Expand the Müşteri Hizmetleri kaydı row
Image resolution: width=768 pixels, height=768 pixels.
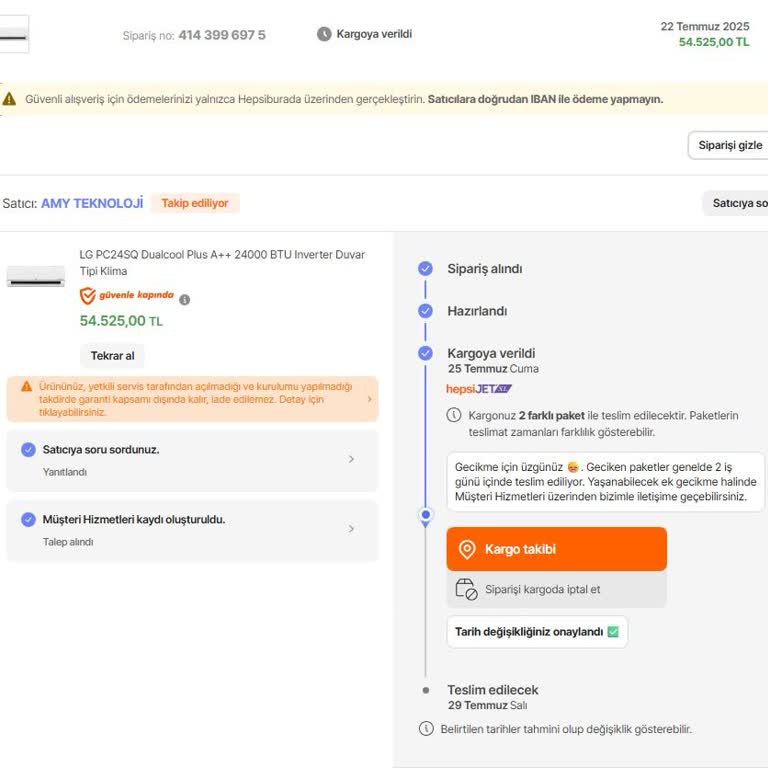coord(351,529)
